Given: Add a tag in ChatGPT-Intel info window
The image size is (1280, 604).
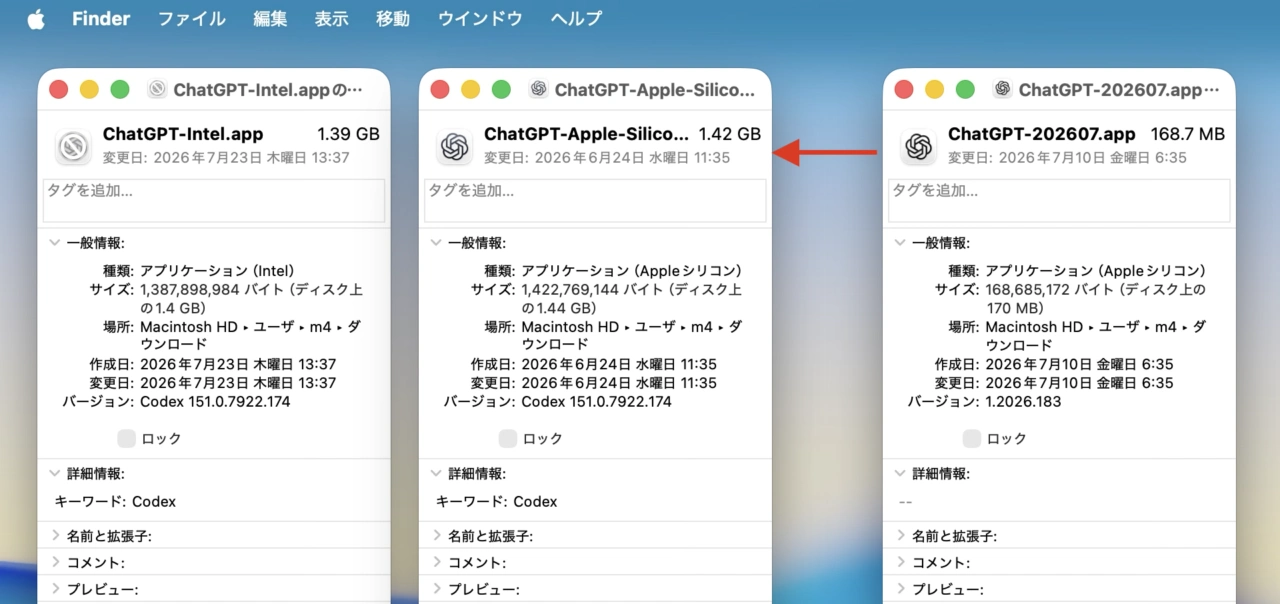Looking at the screenshot, I should pos(214,201).
